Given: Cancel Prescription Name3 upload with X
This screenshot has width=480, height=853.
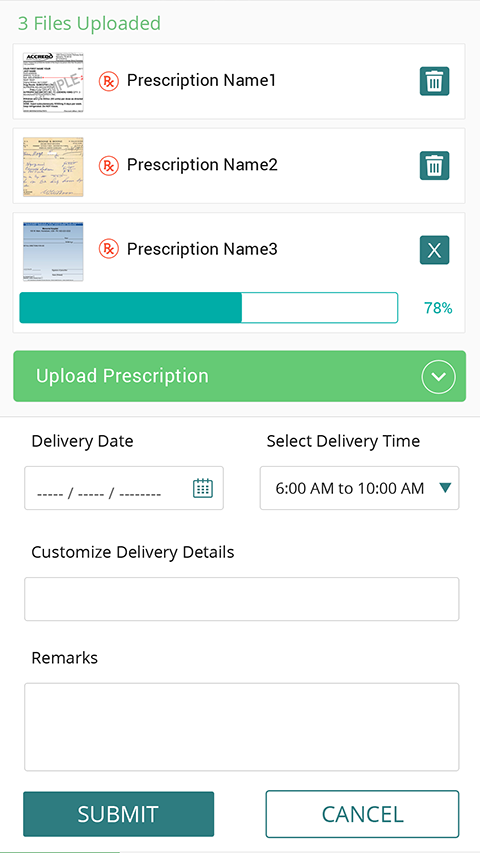Looking at the screenshot, I should point(434,250).
